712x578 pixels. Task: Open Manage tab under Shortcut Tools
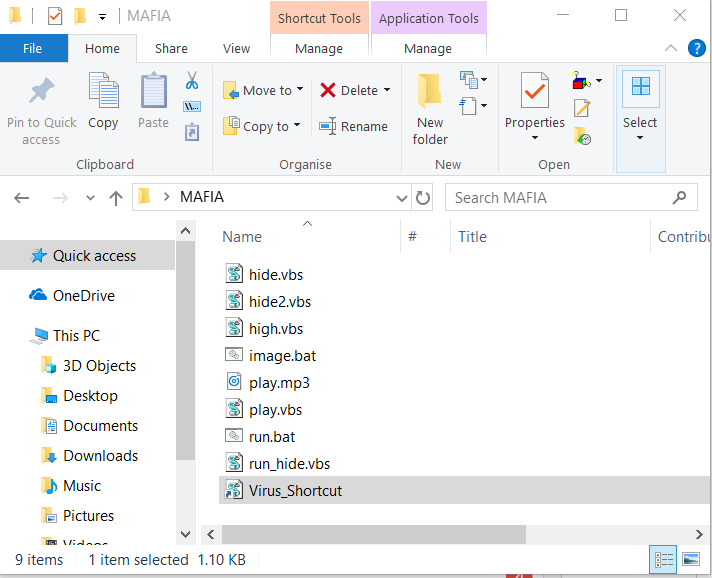click(319, 48)
